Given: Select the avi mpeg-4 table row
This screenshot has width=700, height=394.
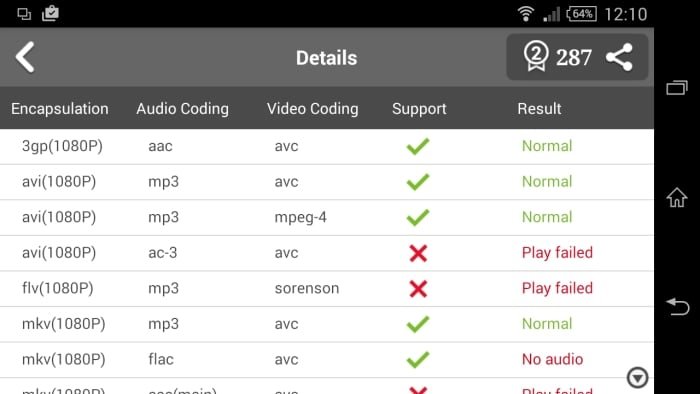Looking at the screenshot, I should pos(327,217).
